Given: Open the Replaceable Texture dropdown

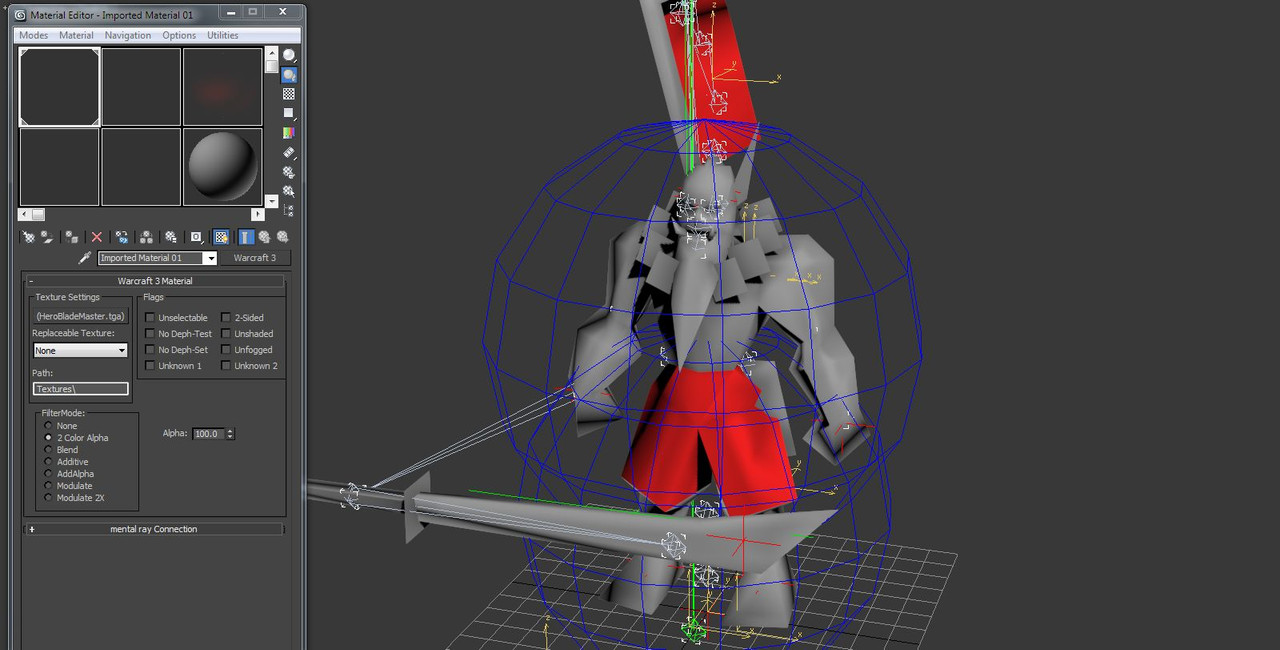Looking at the screenshot, I should coord(81,351).
